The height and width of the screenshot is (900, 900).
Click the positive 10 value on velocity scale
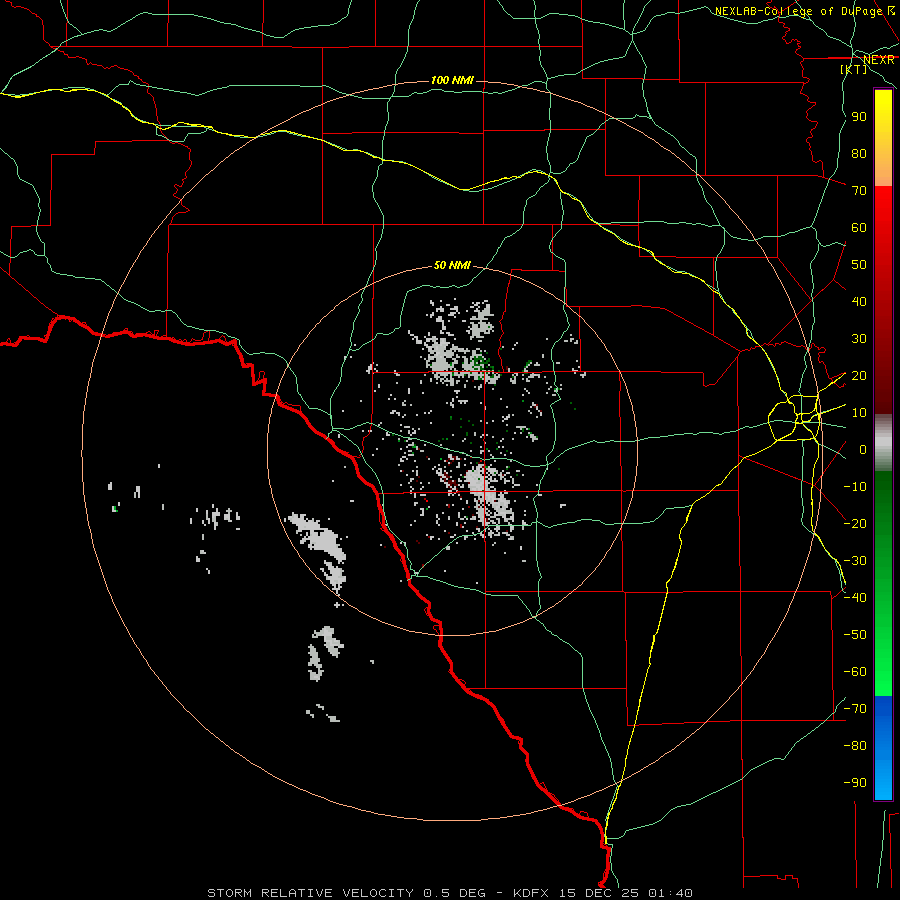coord(859,413)
